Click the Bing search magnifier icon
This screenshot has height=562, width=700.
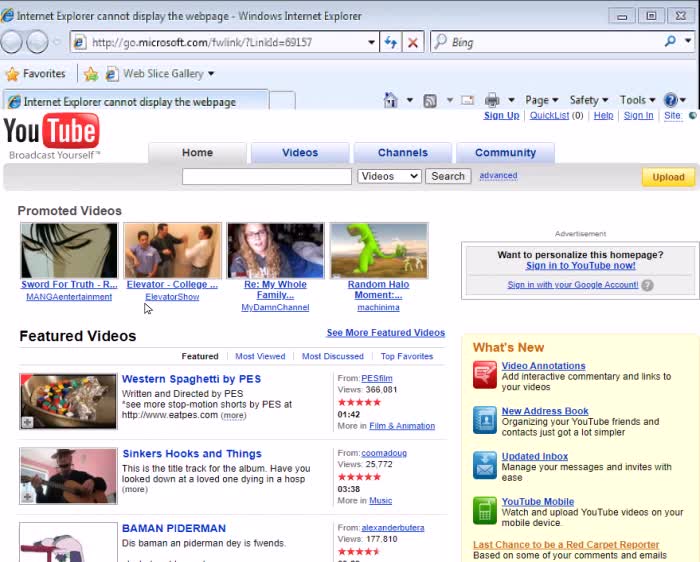tap(670, 42)
